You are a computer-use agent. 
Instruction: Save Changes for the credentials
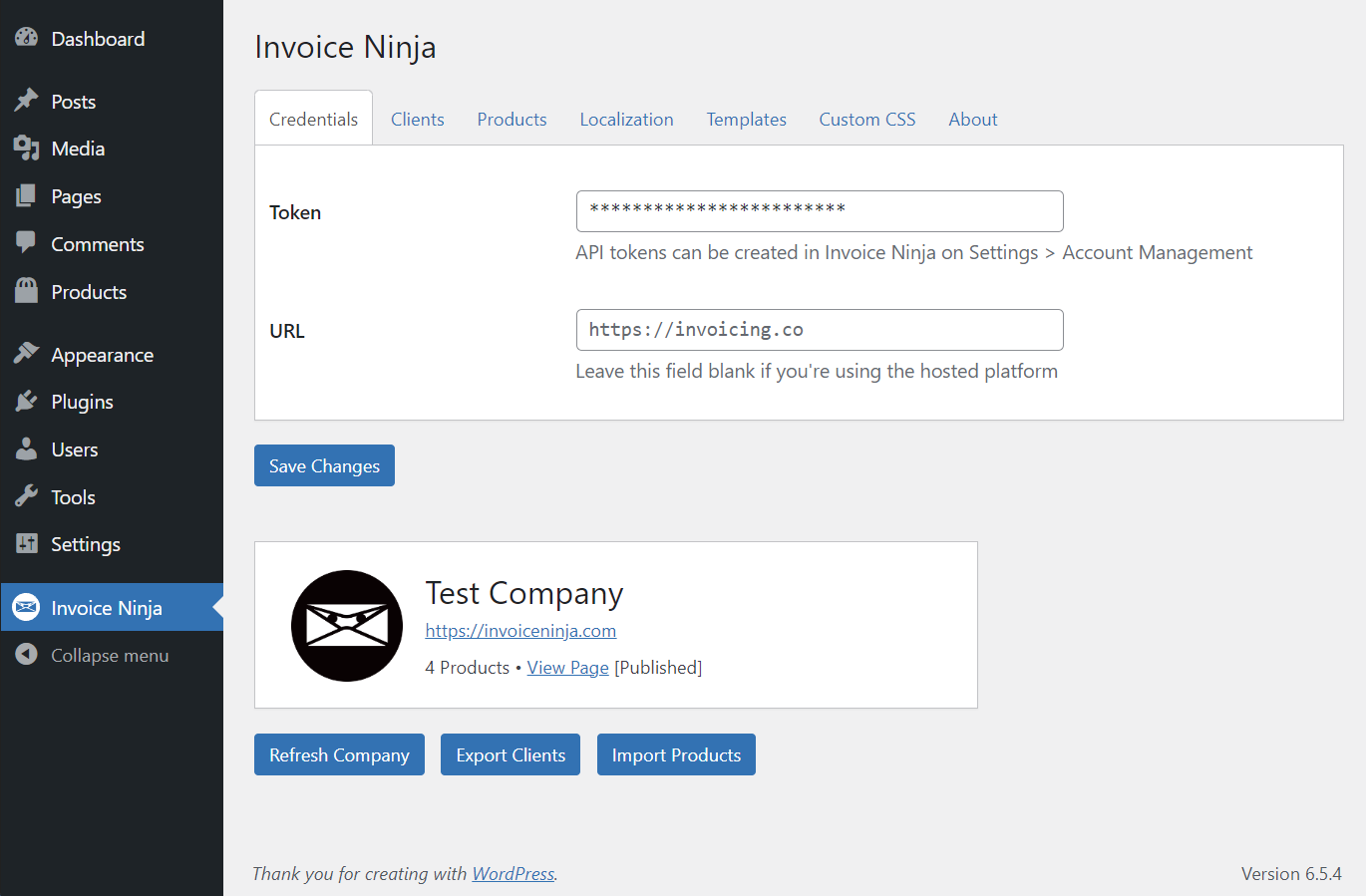point(324,465)
